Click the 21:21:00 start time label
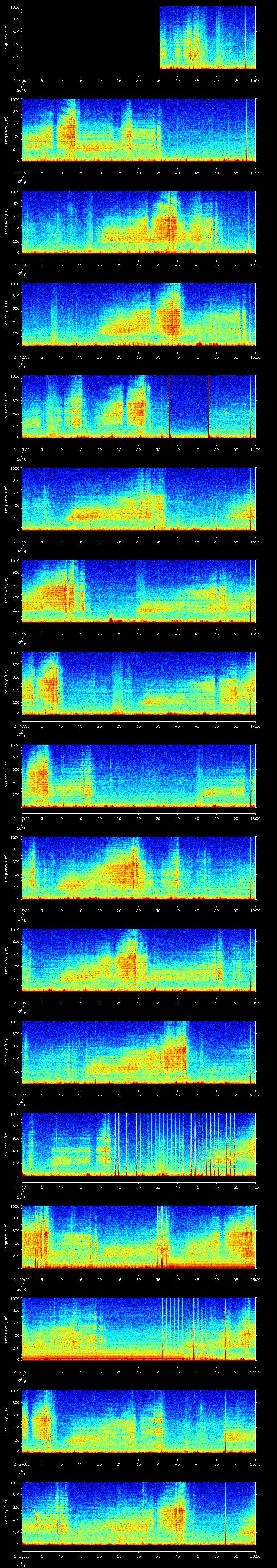The height and width of the screenshot is (1568, 277). (x=21, y=1187)
